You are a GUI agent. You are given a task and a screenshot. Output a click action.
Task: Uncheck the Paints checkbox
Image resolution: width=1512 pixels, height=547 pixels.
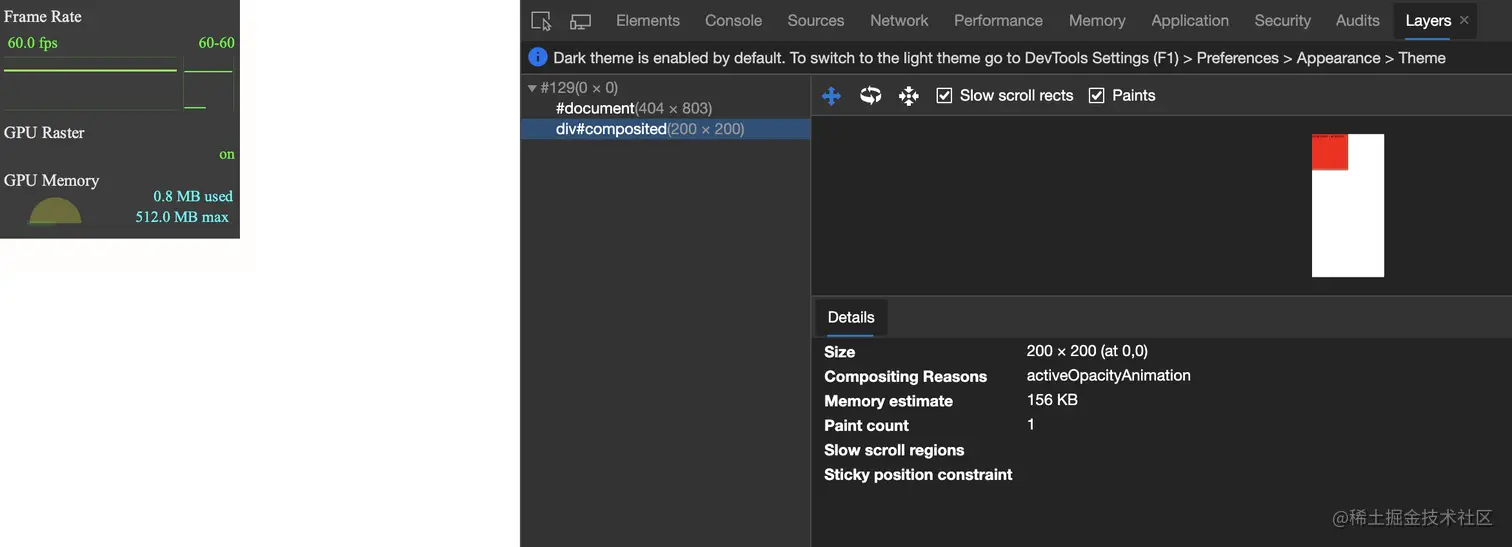[1096, 96]
